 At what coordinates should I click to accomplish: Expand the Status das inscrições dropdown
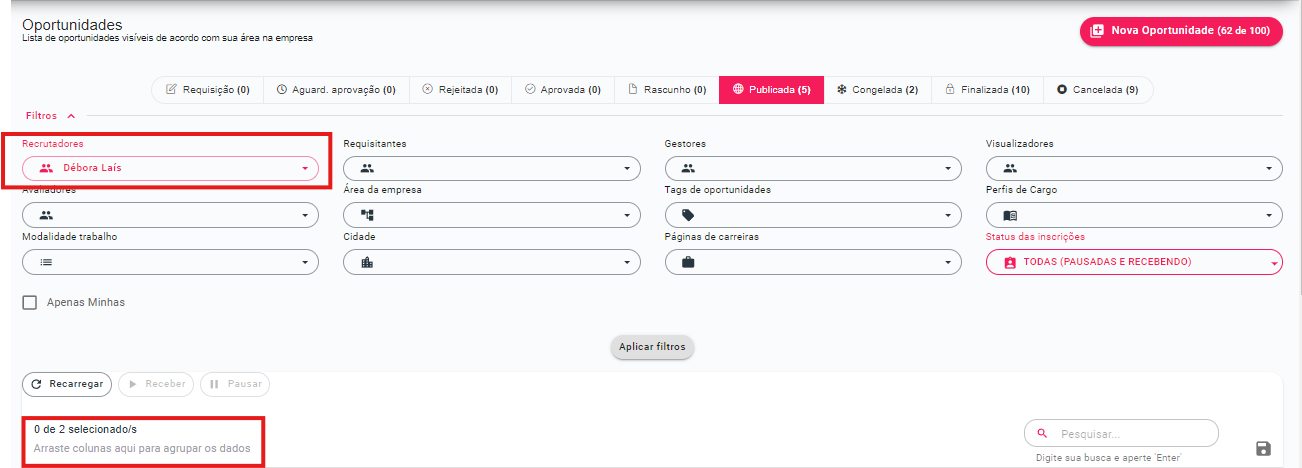(x=1134, y=262)
